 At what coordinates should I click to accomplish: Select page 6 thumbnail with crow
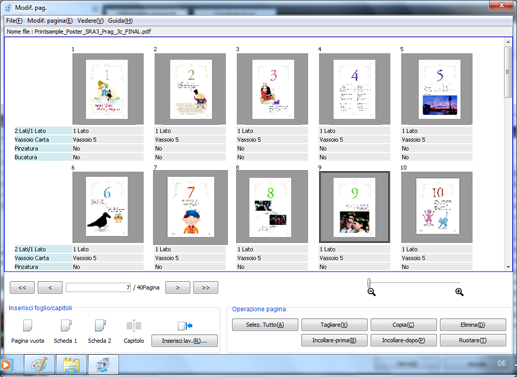click(x=108, y=207)
